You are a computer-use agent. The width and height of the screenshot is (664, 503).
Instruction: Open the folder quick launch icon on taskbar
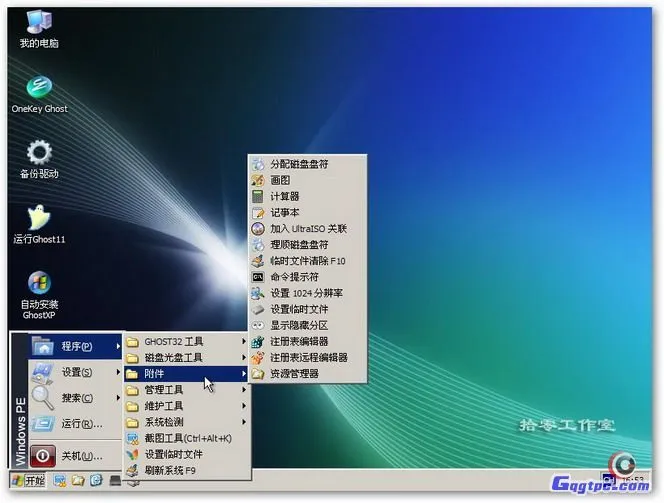tap(78, 481)
